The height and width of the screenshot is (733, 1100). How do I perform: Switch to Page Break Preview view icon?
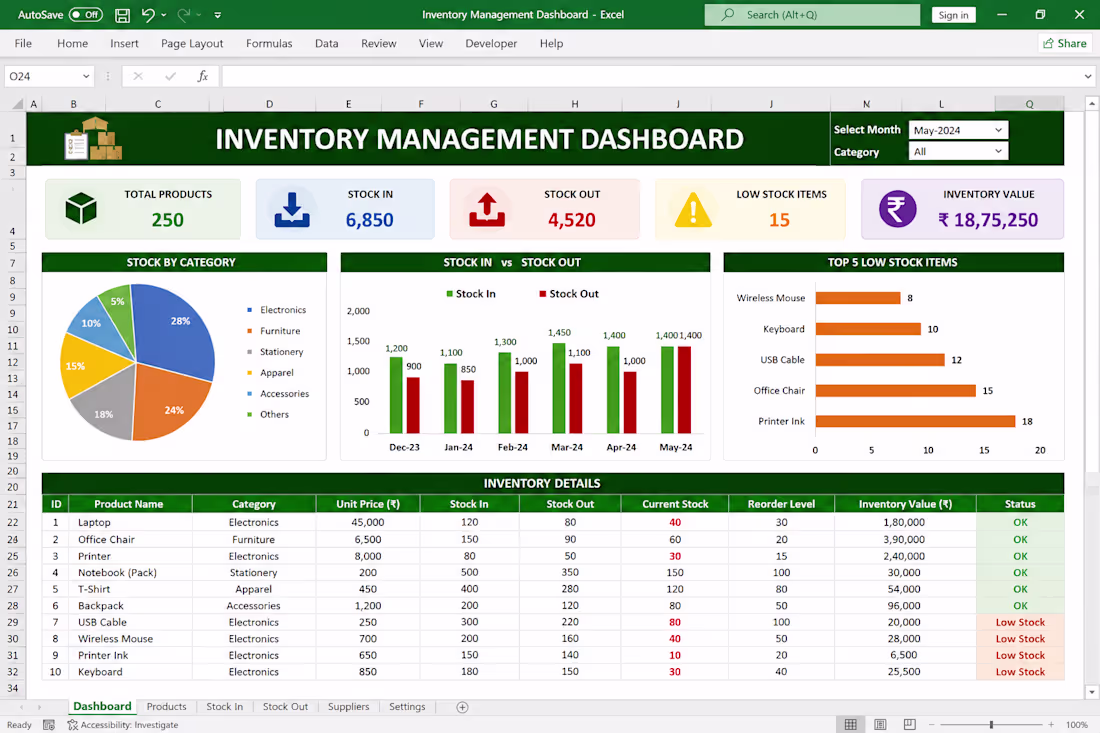(909, 725)
